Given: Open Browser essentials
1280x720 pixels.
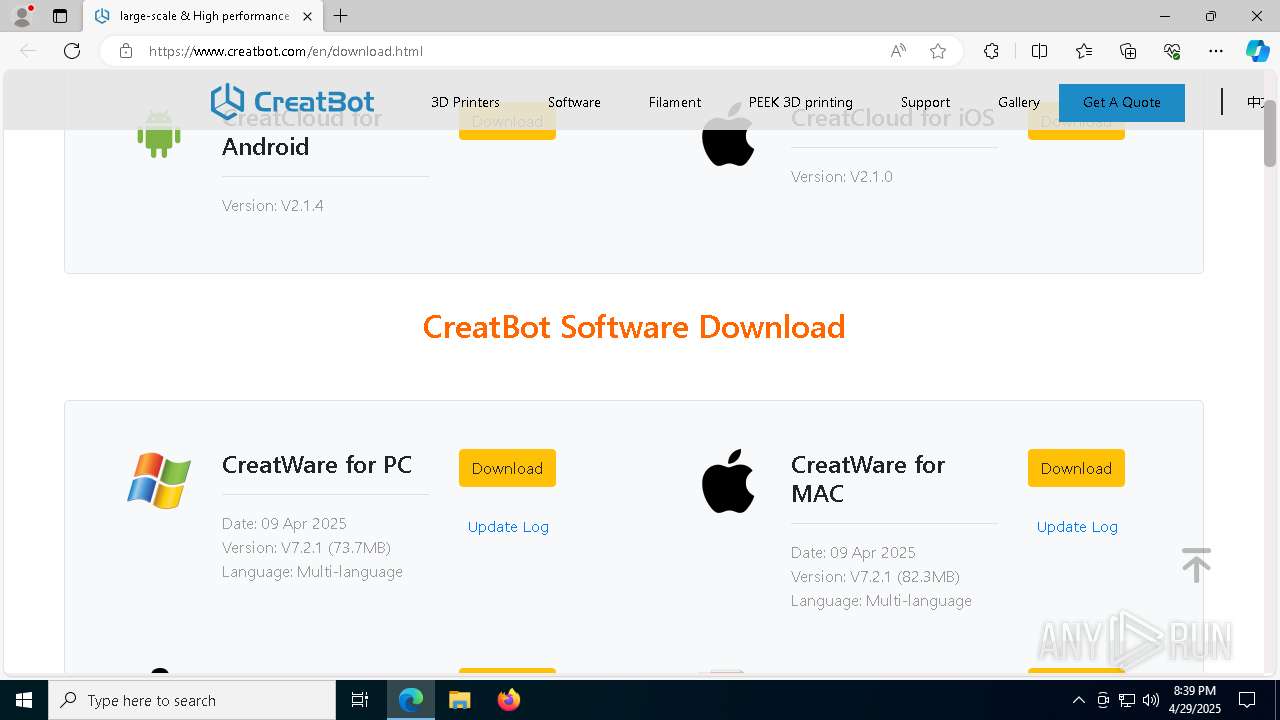Looking at the screenshot, I should pos(1172,51).
